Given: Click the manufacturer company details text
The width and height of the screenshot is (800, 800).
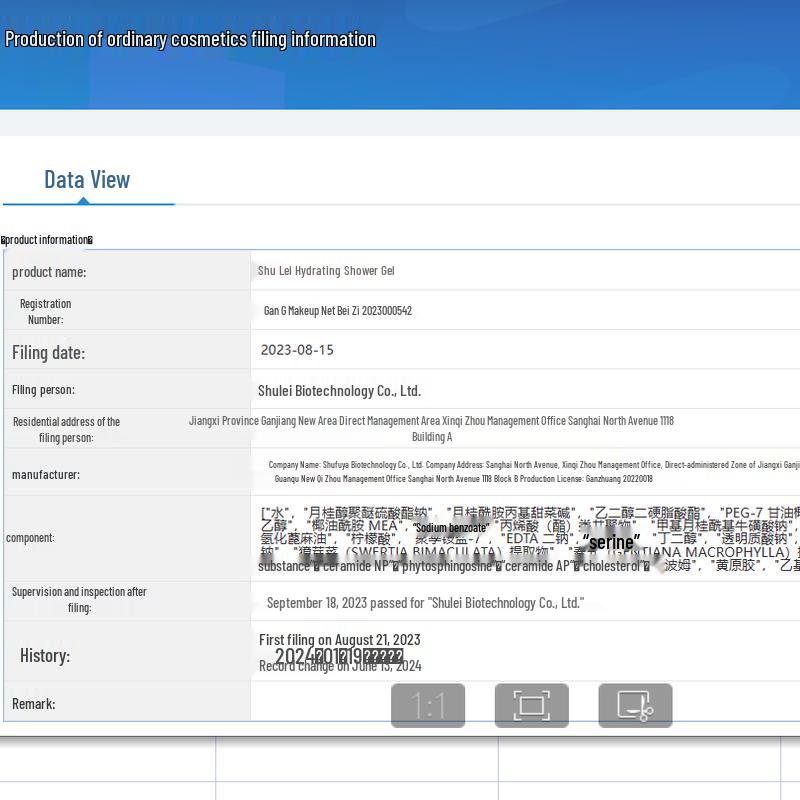Looking at the screenshot, I should [530, 472].
